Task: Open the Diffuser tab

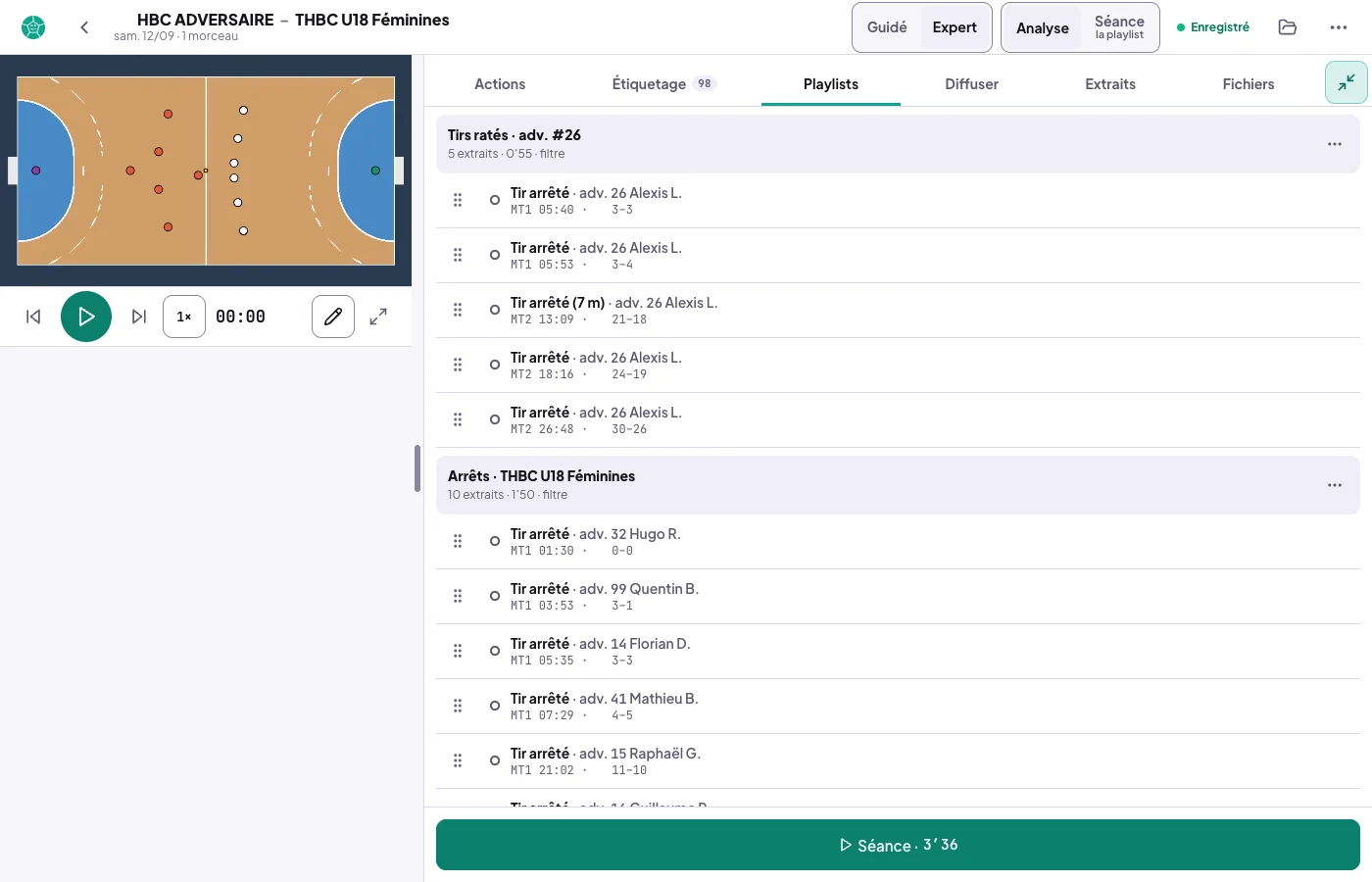Action: click(971, 84)
